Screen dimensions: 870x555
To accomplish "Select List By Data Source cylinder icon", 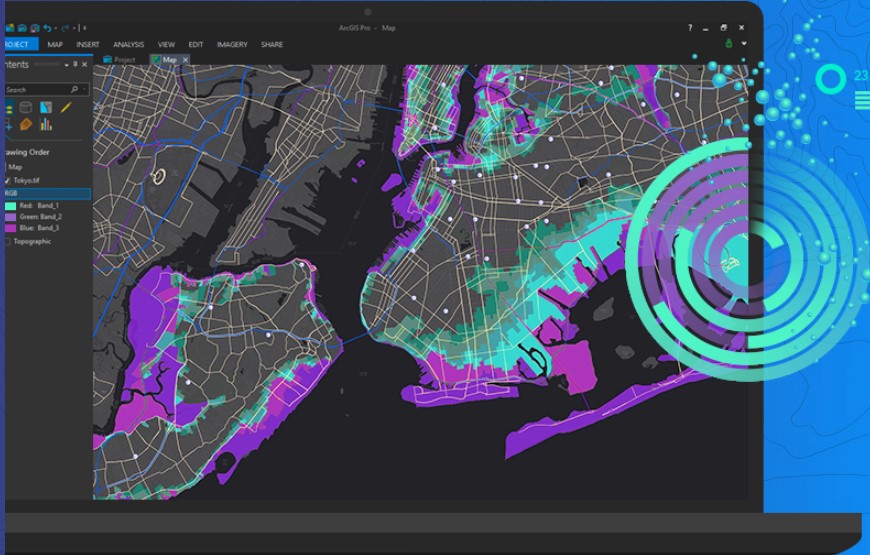I will [x=26, y=107].
